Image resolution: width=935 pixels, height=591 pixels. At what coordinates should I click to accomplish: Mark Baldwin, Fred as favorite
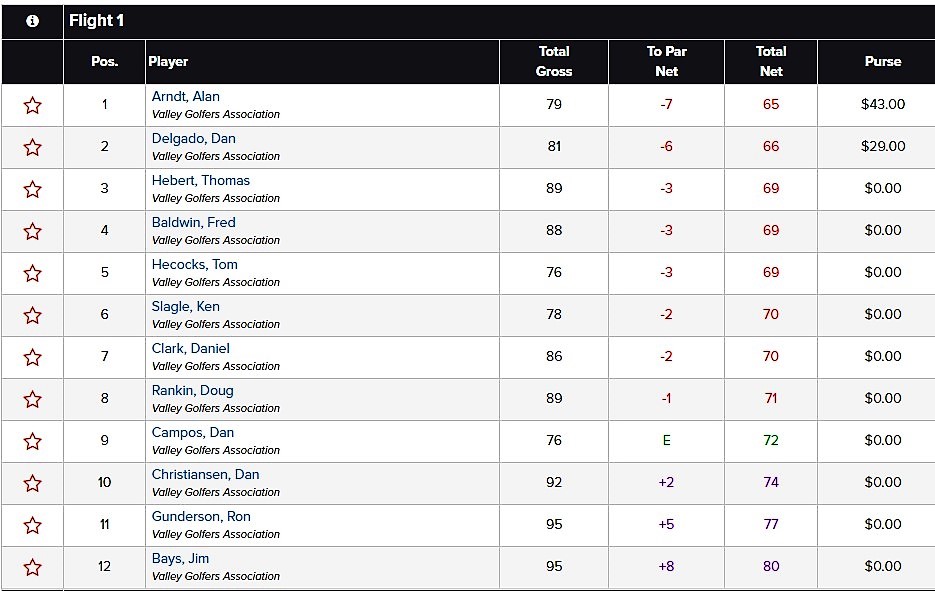point(32,231)
